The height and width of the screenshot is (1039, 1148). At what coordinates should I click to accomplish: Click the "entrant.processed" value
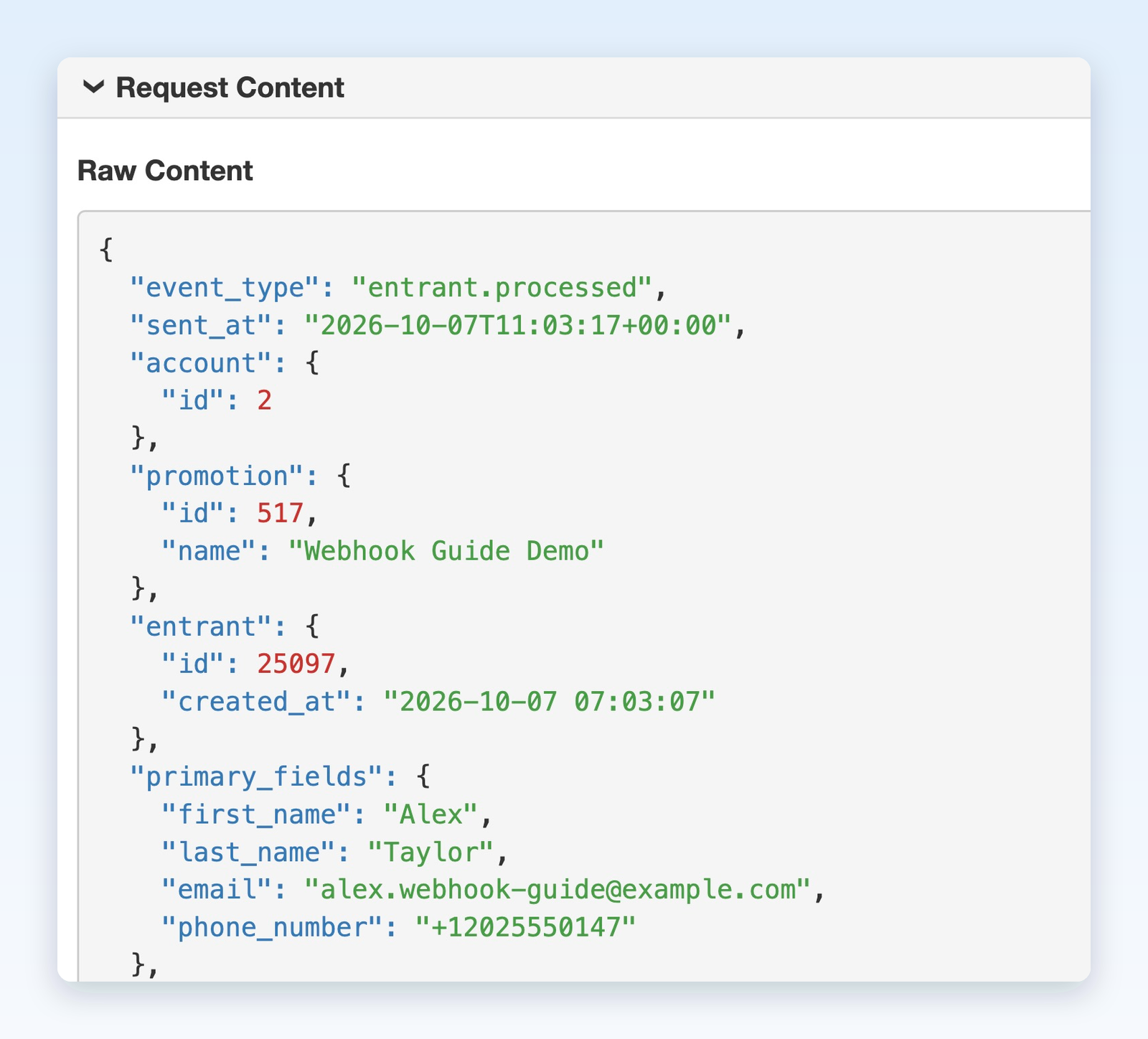502,288
